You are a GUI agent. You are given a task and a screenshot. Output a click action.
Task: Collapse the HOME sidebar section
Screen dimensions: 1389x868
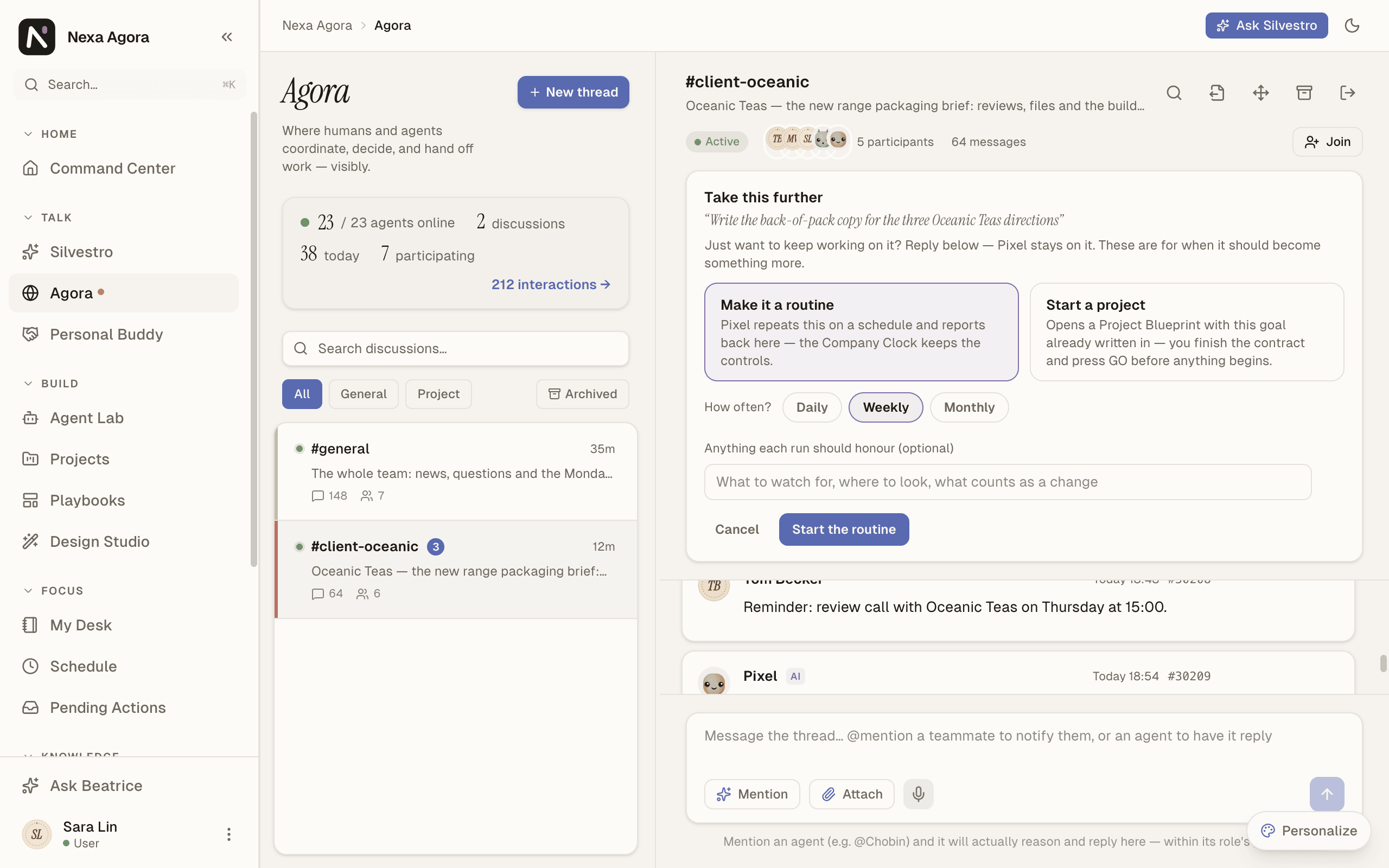click(50, 134)
